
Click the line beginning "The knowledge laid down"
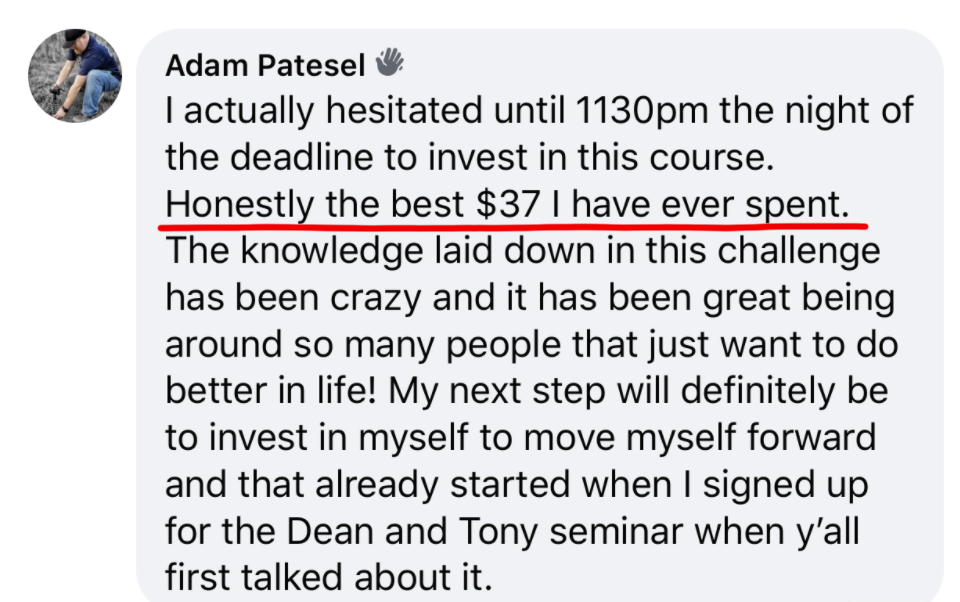point(522,250)
